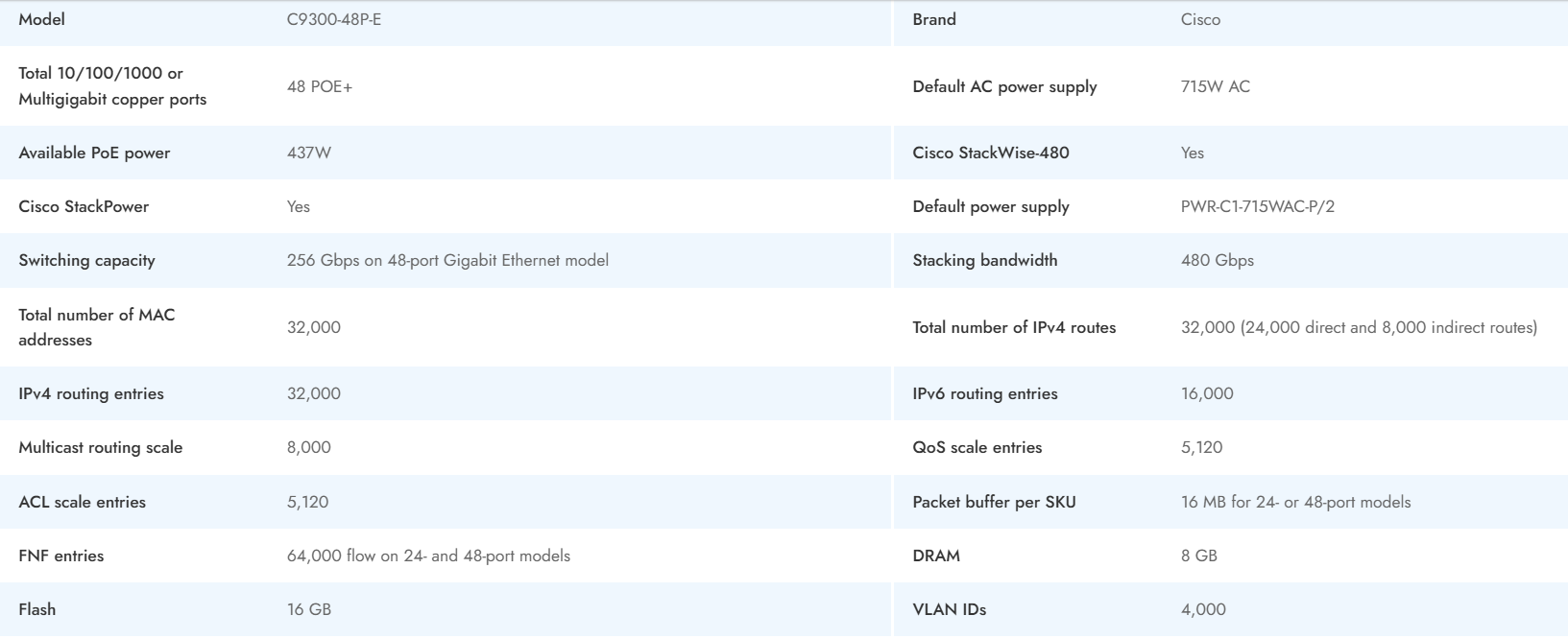Click the 48 POE+ ports value
Viewport: 1568px width, 639px height.
point(319,86)
